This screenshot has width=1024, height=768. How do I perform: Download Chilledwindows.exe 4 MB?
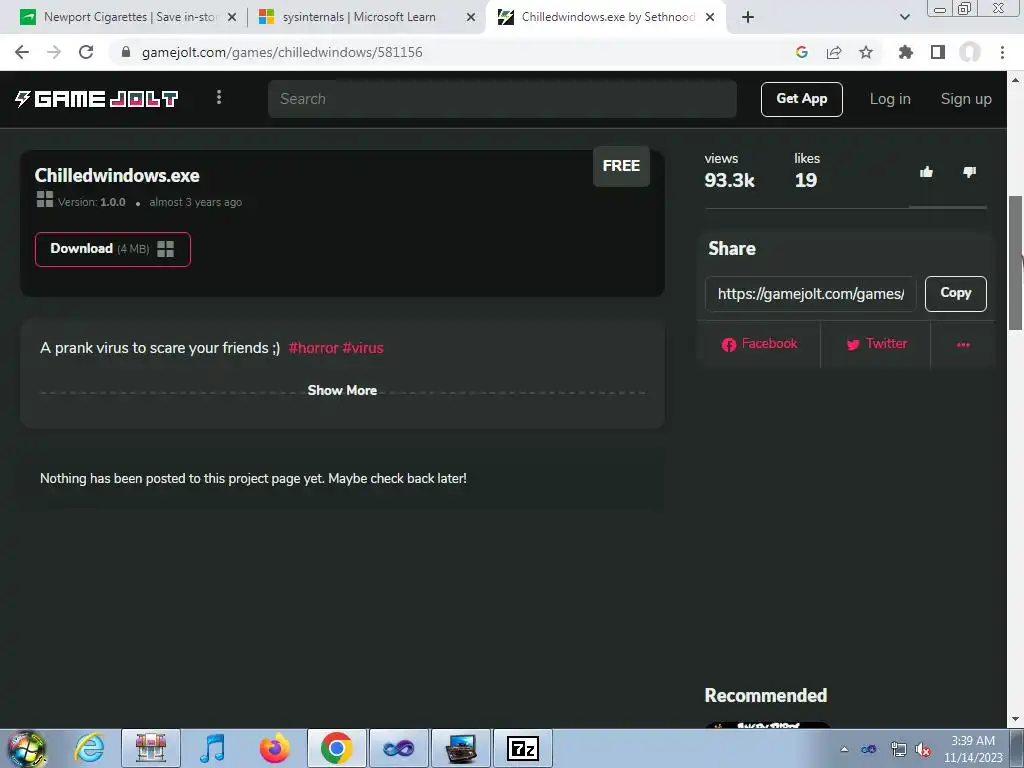112,249
